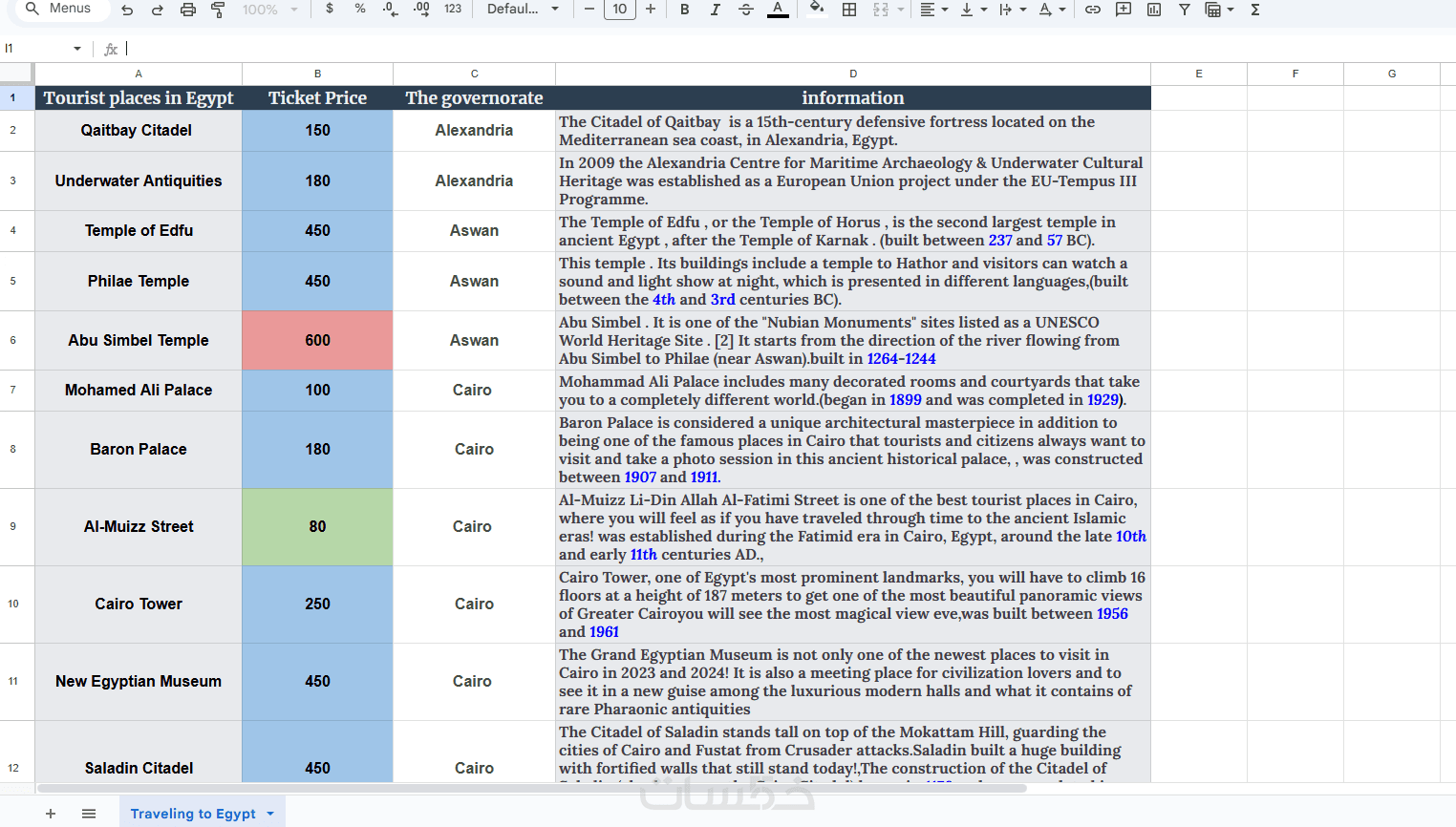
Task: Open the text rotation dropdown
Action: pyautogui.click(x=1052, y=9)
